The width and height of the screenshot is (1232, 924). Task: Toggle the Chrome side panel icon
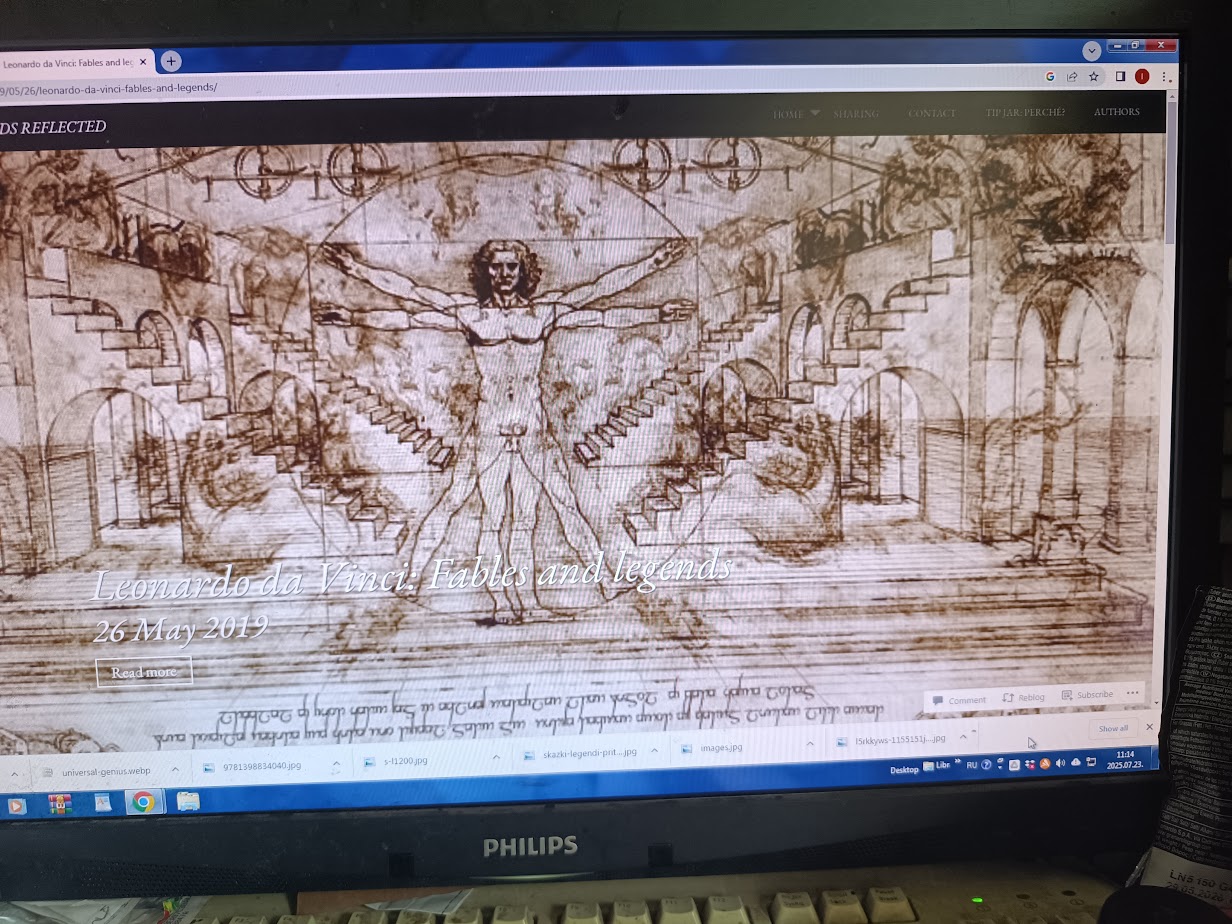point(1120,76)
